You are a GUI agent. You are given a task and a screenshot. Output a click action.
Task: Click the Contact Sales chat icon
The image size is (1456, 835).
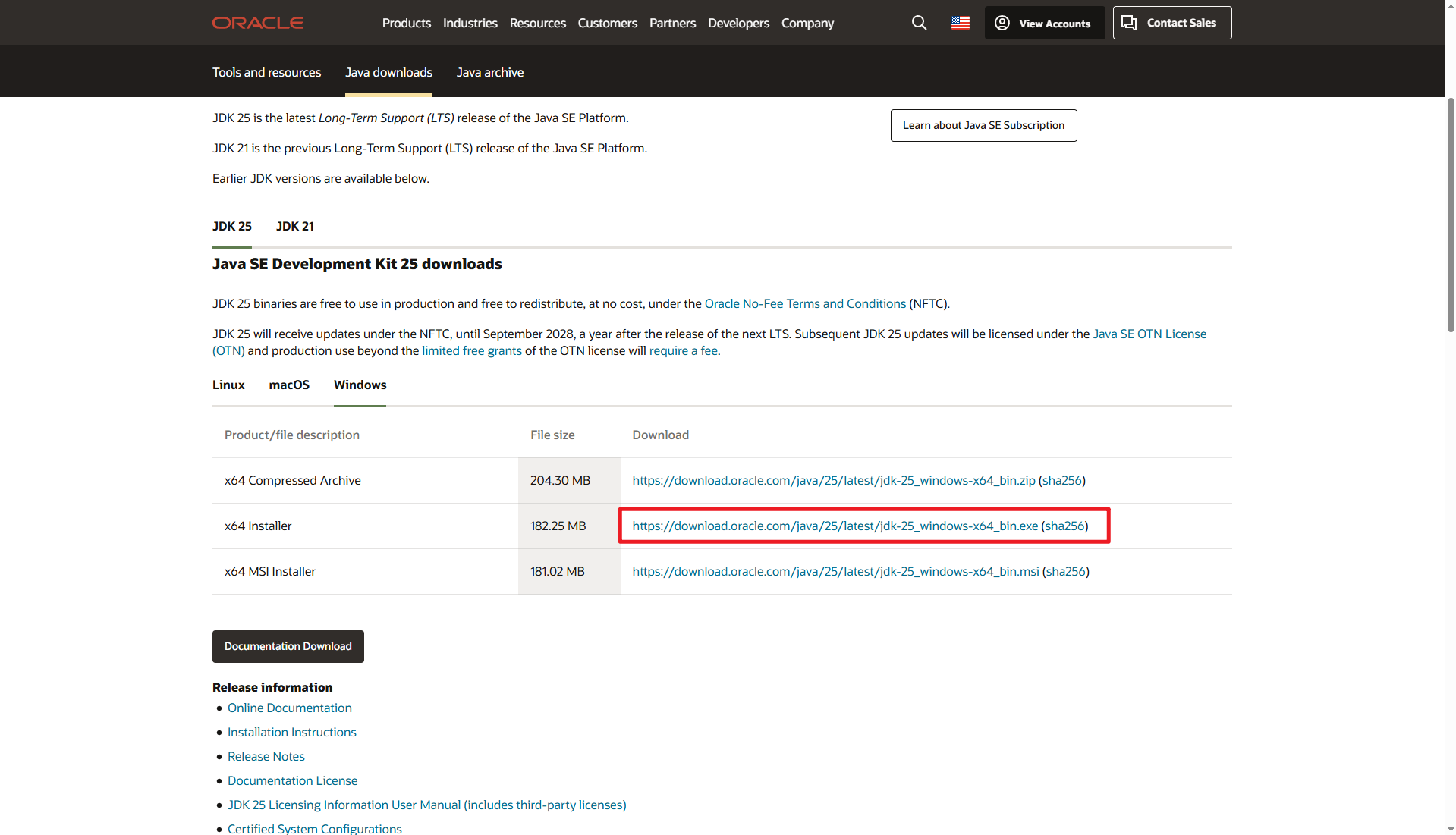tap(1129, 23)
